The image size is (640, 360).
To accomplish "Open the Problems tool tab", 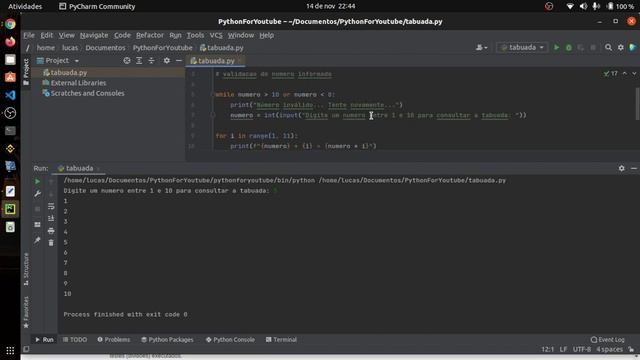I will click(x=114, y=340).
